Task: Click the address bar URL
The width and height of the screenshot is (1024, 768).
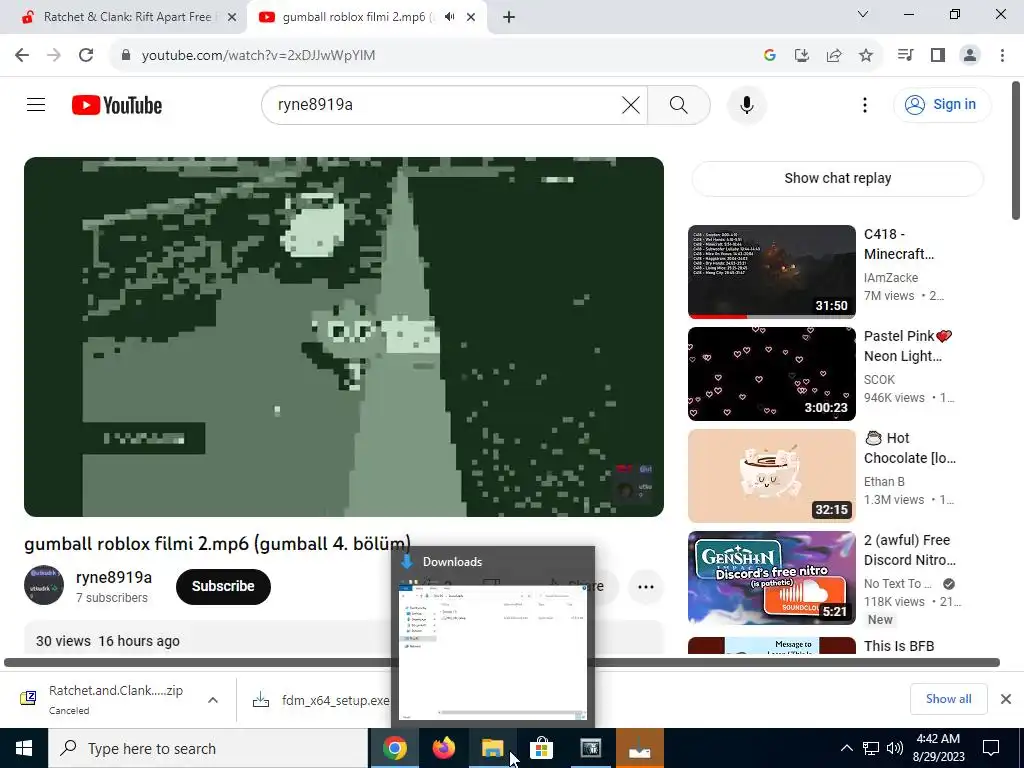Action: tap(259, 56)
